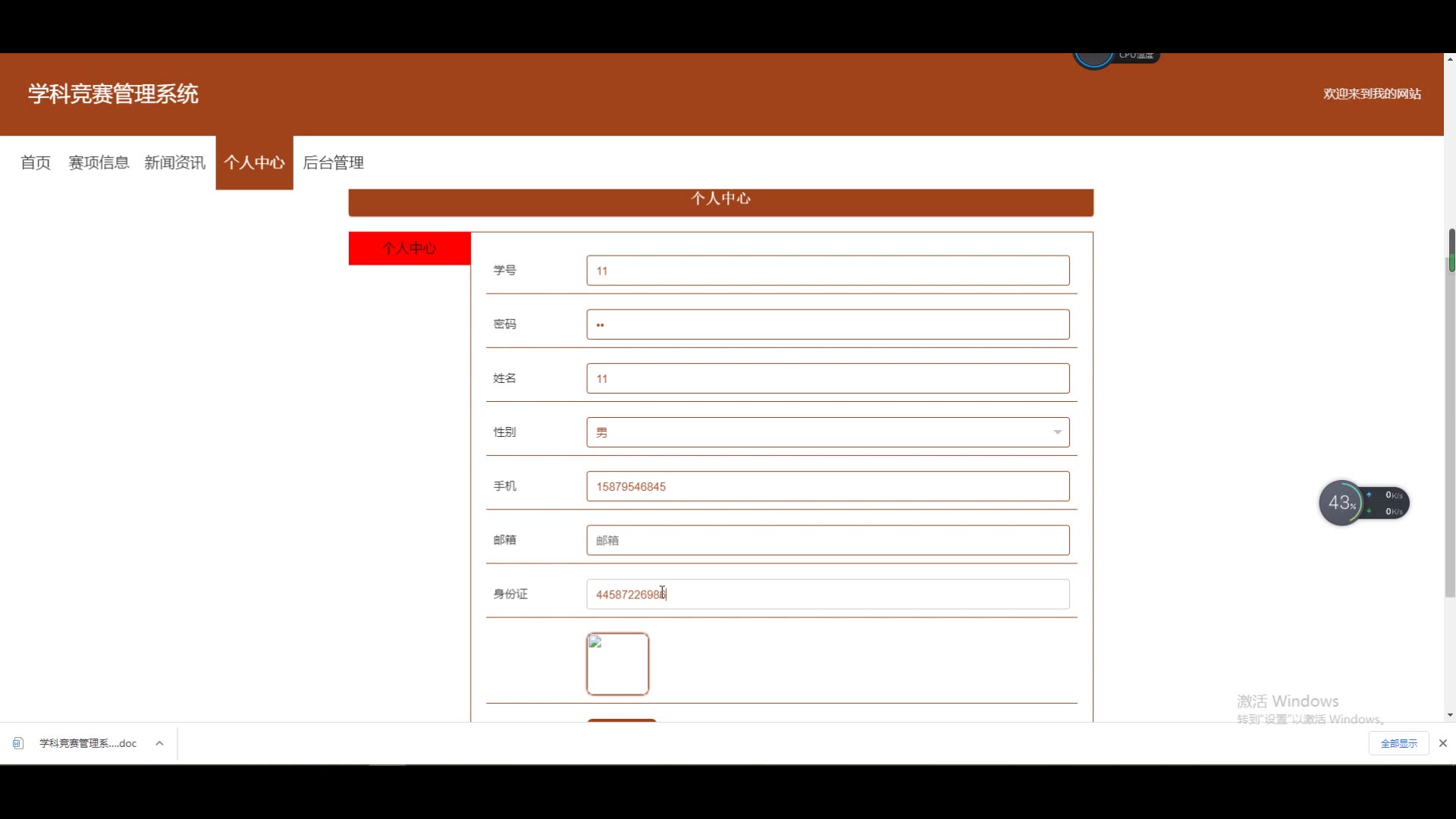Click 全部显示 to show all downloads
Viewport: 1456px width, 819px height.
(x=1398, y=743)
